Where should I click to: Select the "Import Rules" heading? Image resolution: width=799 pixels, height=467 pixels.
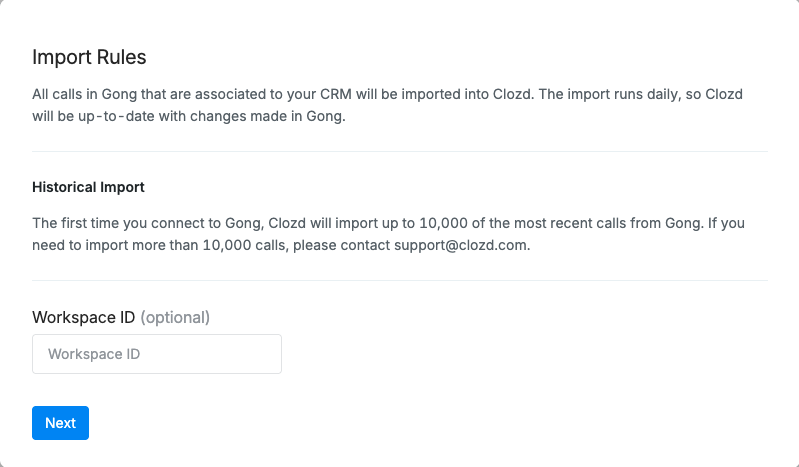pos(89,57)
